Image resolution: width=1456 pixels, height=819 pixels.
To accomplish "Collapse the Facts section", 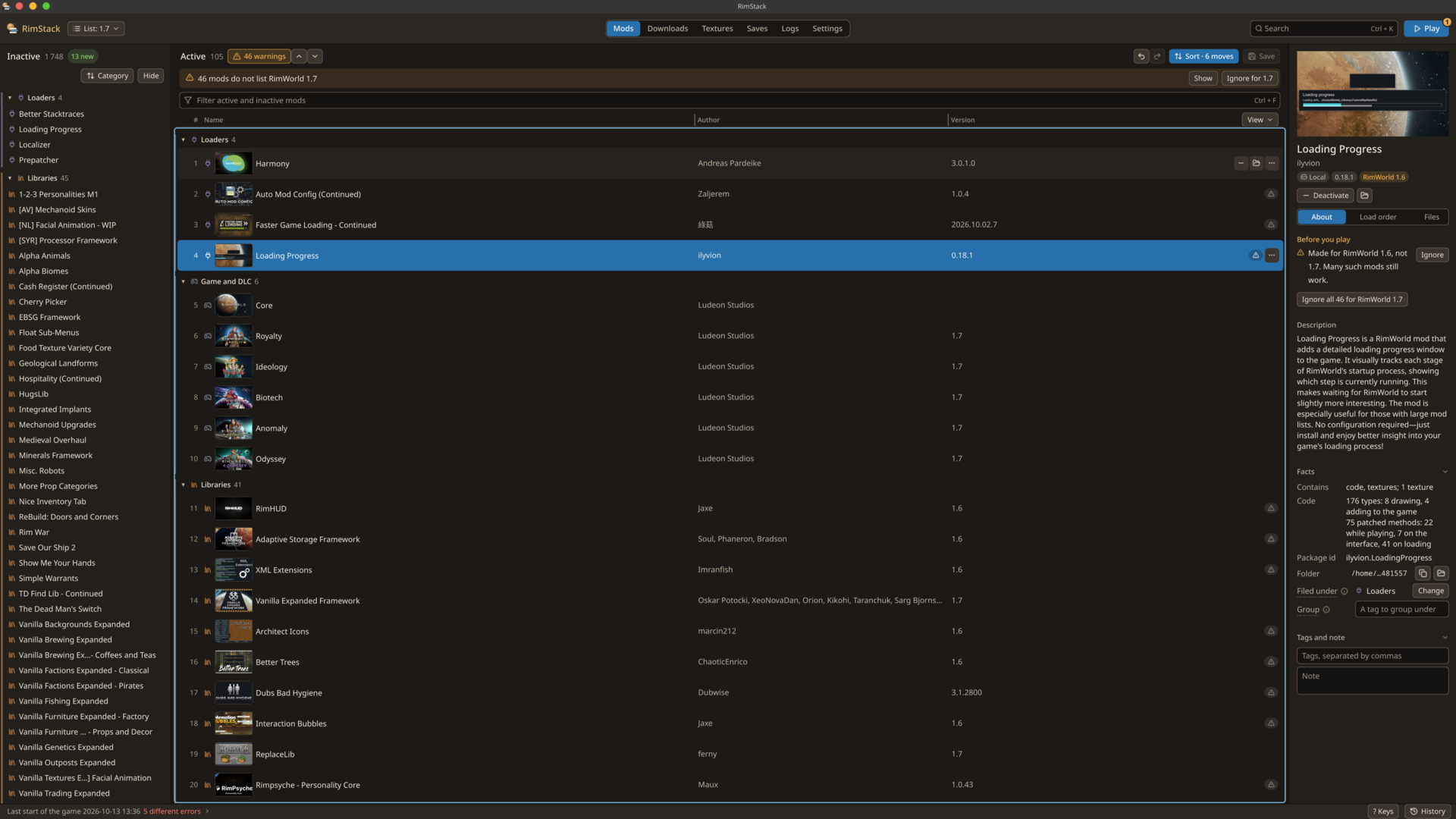I will tap(1445, 472).
